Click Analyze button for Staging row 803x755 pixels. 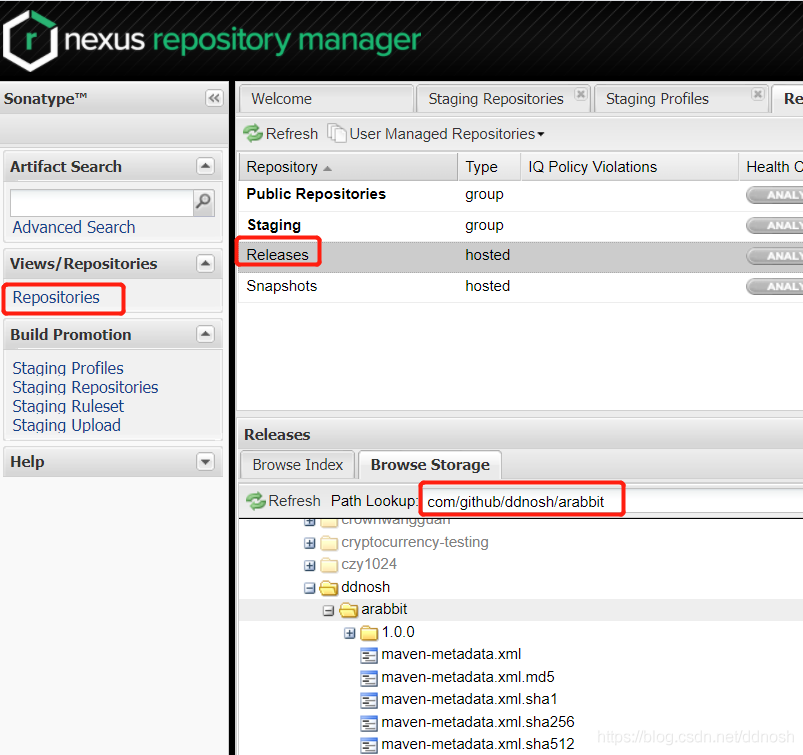tap(774, 225)
